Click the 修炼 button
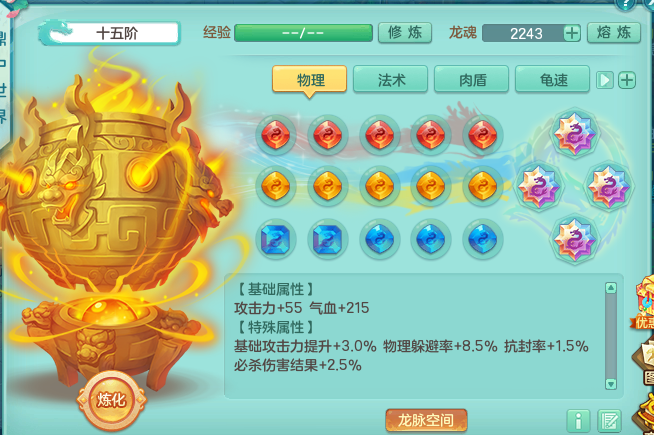654x435 pixels. (x=405, y=33)
